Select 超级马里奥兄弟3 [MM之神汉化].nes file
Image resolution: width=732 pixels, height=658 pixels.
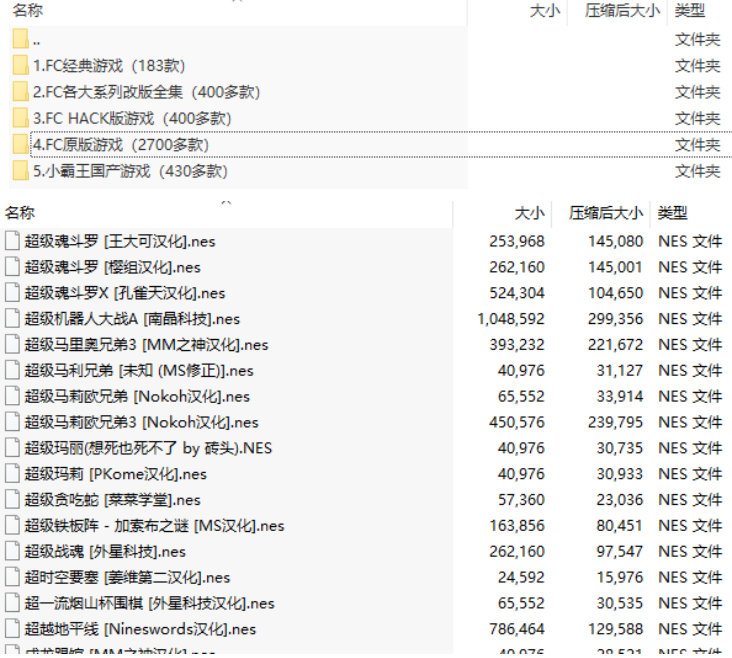(146, 345)
